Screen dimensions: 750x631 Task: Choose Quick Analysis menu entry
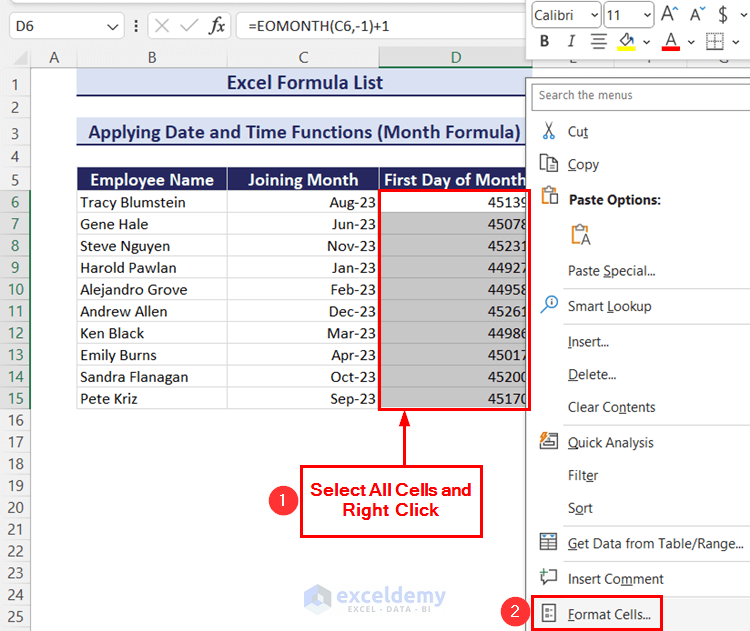(610, 443)
